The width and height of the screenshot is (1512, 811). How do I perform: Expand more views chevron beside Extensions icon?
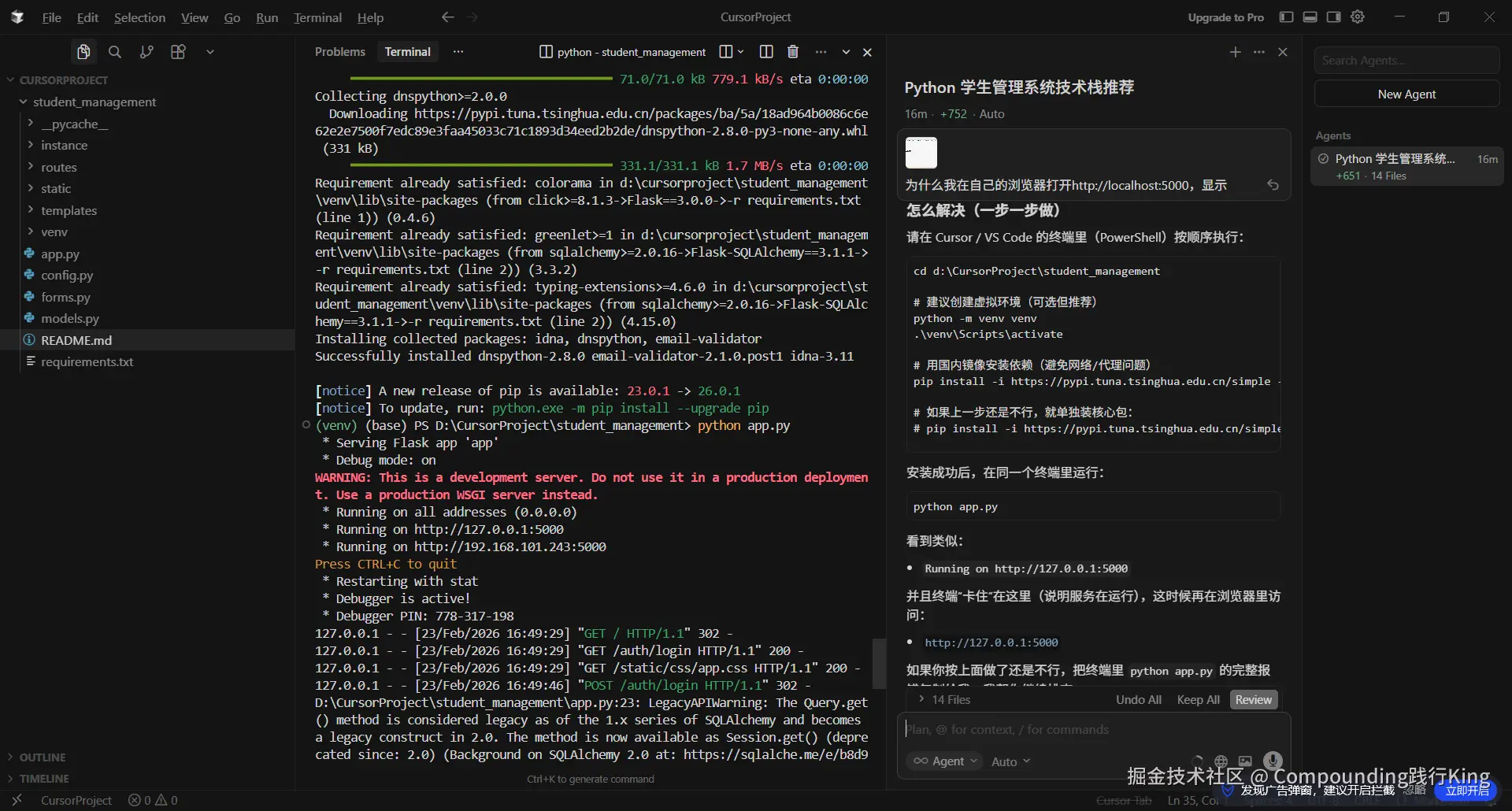click(209, 52)
